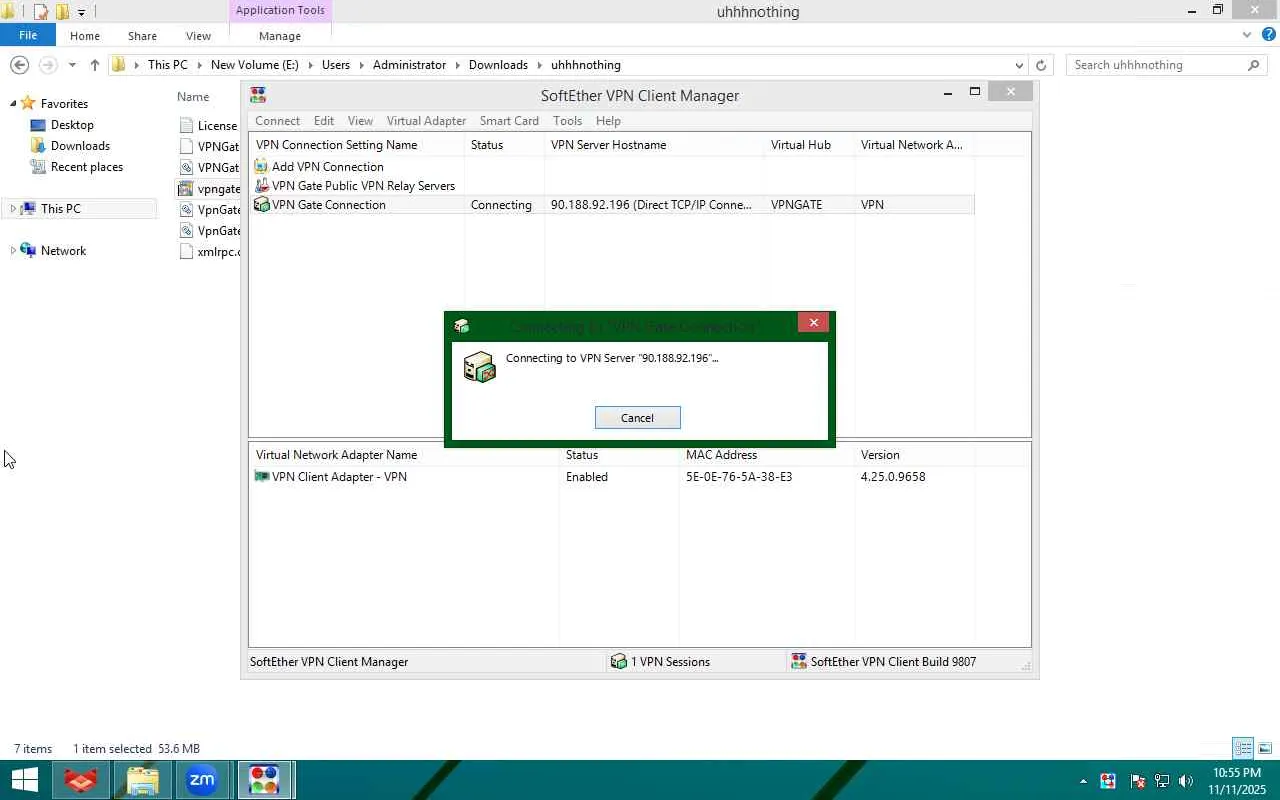
Task: Open the Smart Card menu
Action: pos(509,121)
